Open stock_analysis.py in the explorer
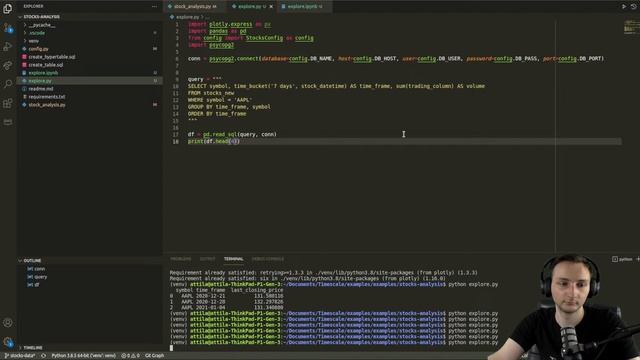Viewport: 640px width, 360px height. click(x=89, y=105)
